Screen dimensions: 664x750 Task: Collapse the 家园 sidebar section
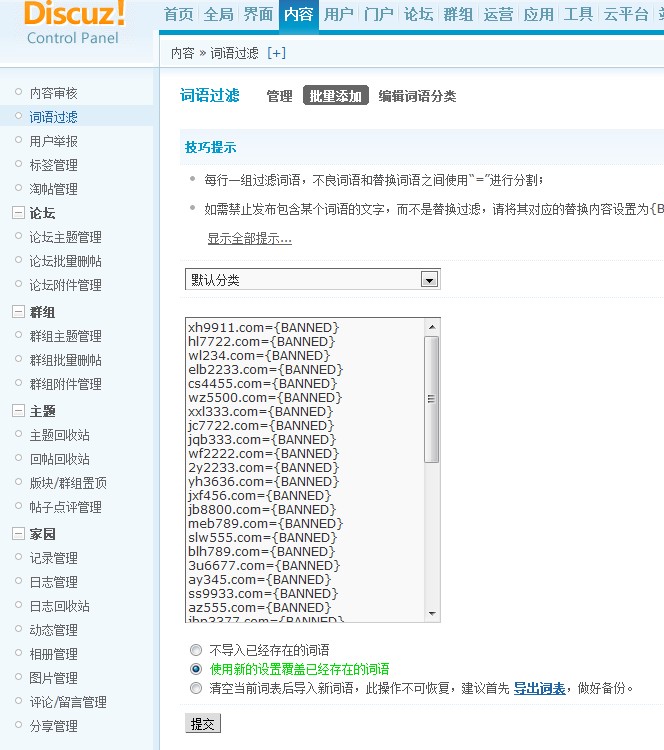[x=18, y=533]
